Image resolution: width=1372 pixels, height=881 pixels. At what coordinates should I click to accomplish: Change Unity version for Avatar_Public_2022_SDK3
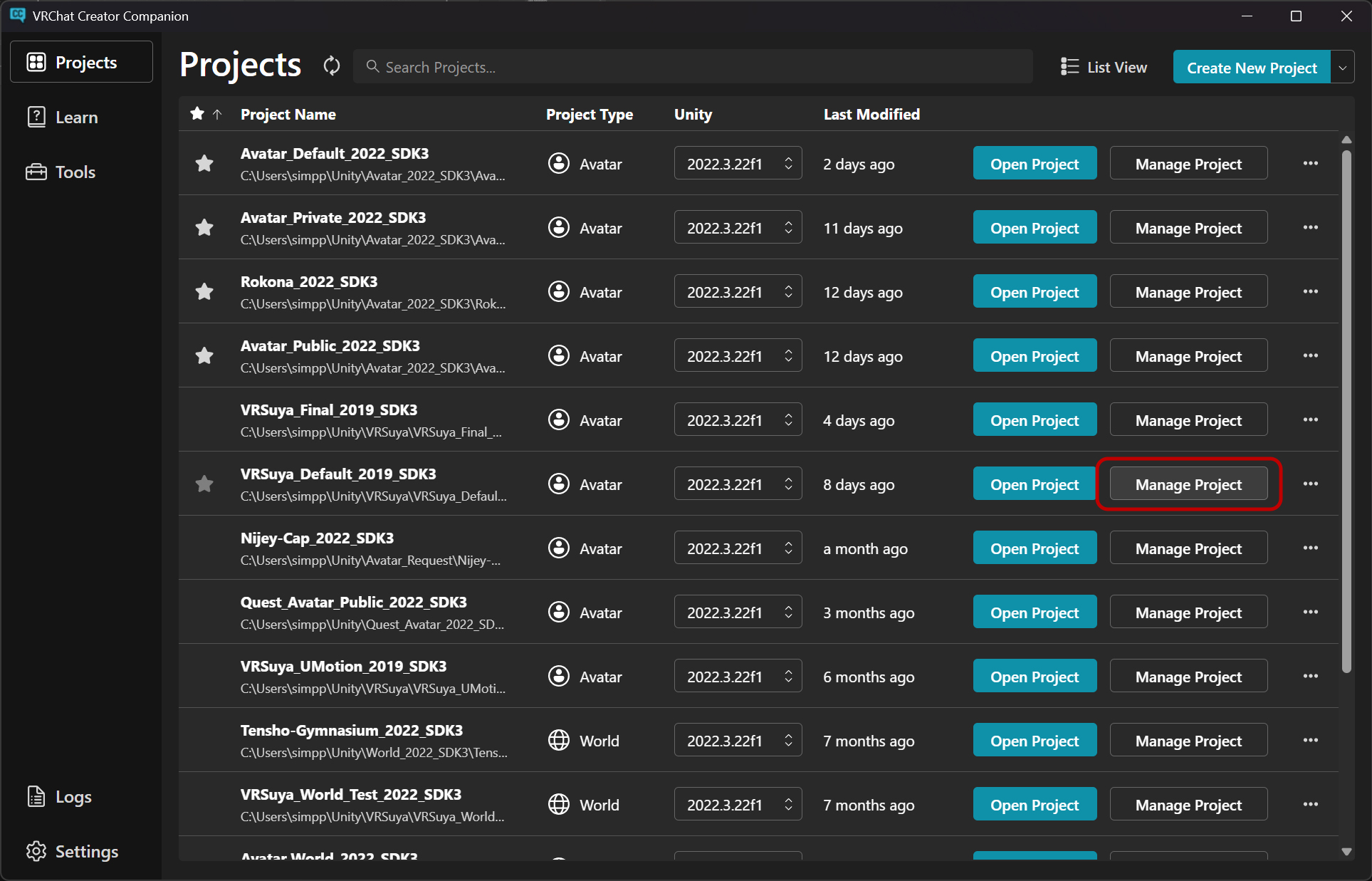point(738,355)
